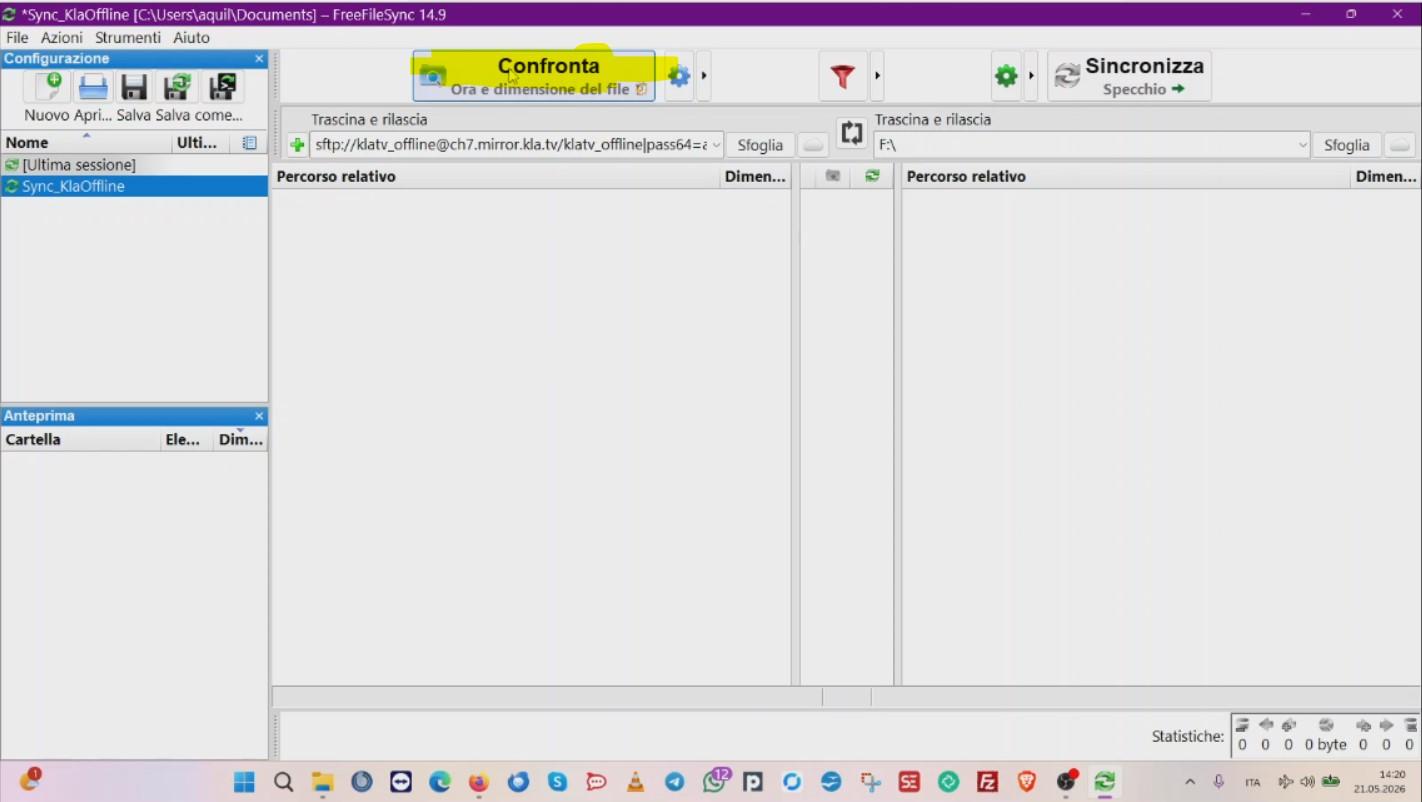1422x802 pixels.
Task: Click the Confronta button
Action: click(534, 76)
